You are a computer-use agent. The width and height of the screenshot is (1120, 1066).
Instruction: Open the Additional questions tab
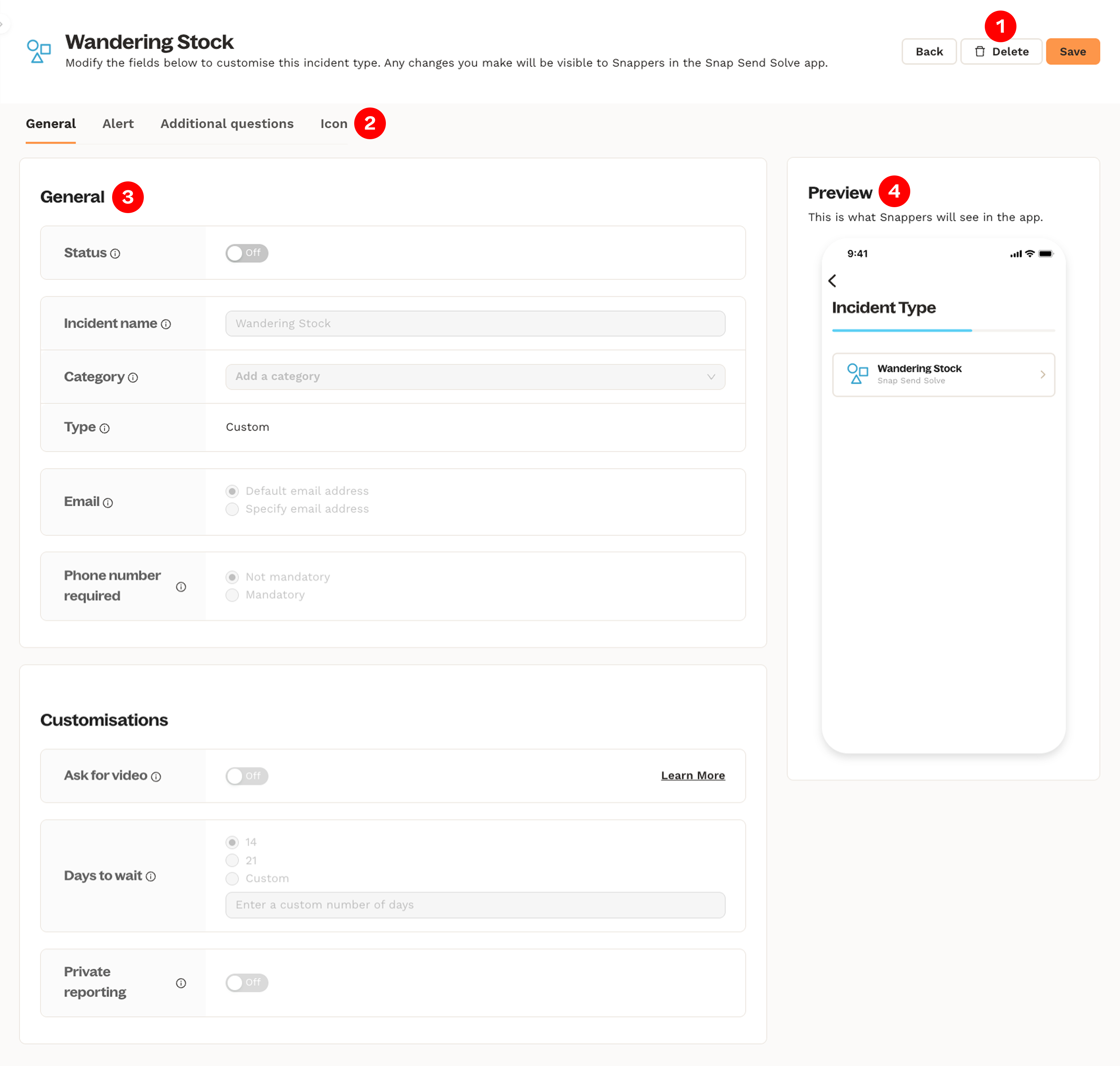click(x=227, y=124)
